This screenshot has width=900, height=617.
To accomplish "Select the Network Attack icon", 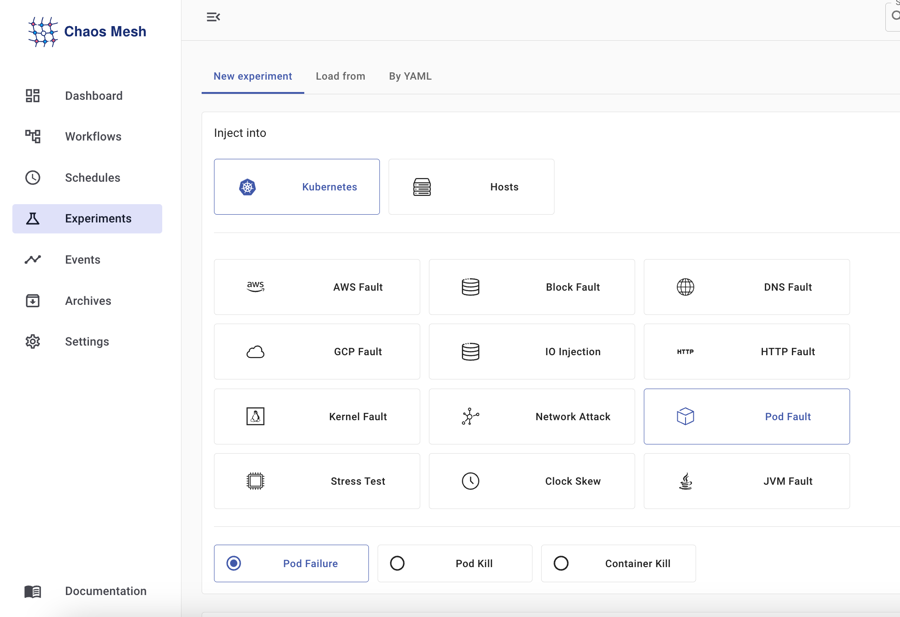I will coord(470,417).
